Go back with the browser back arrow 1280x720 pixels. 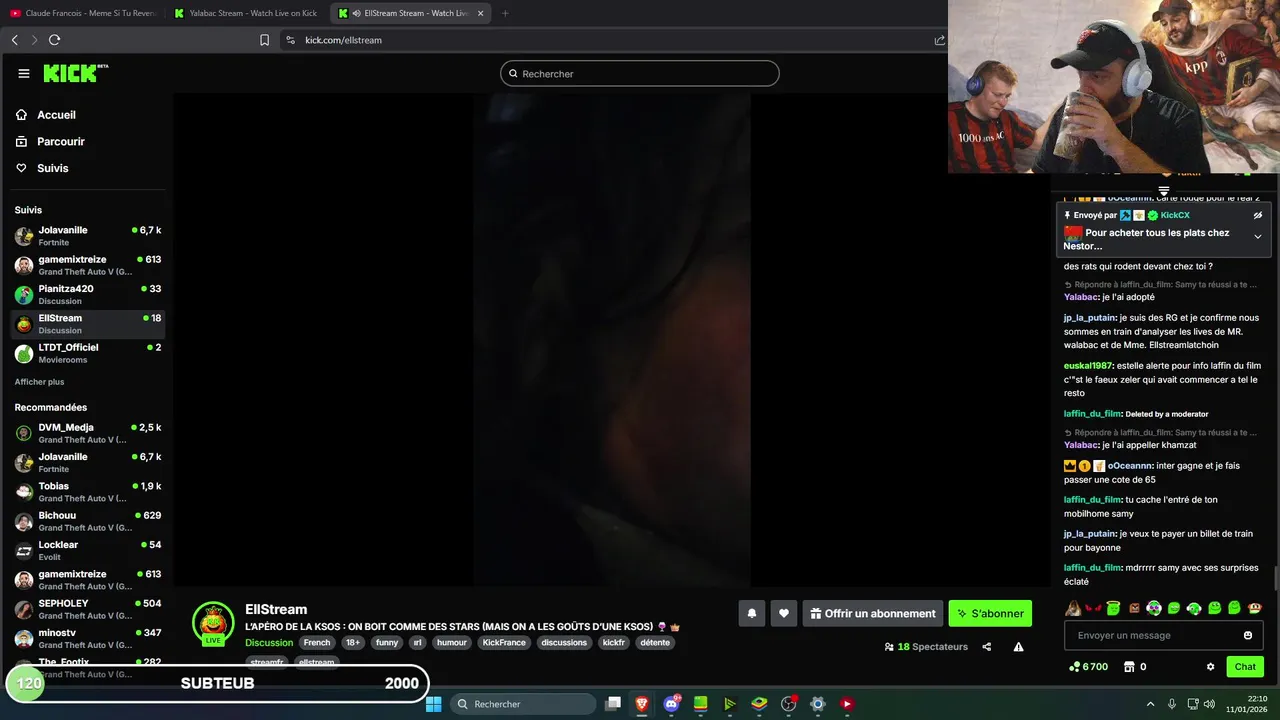point(14,40)
